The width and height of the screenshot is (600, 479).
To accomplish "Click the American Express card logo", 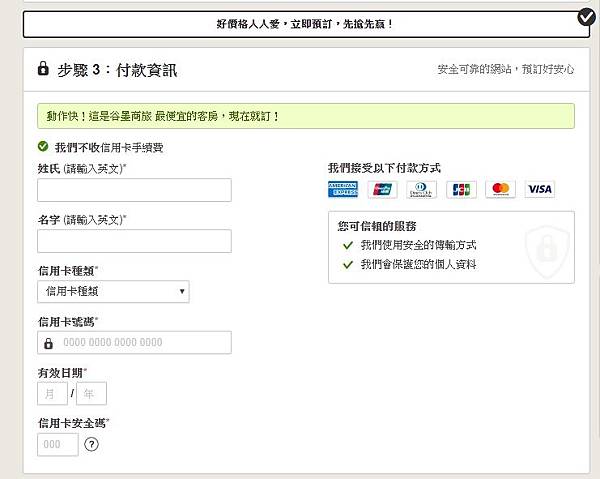I will pos(343,189).
